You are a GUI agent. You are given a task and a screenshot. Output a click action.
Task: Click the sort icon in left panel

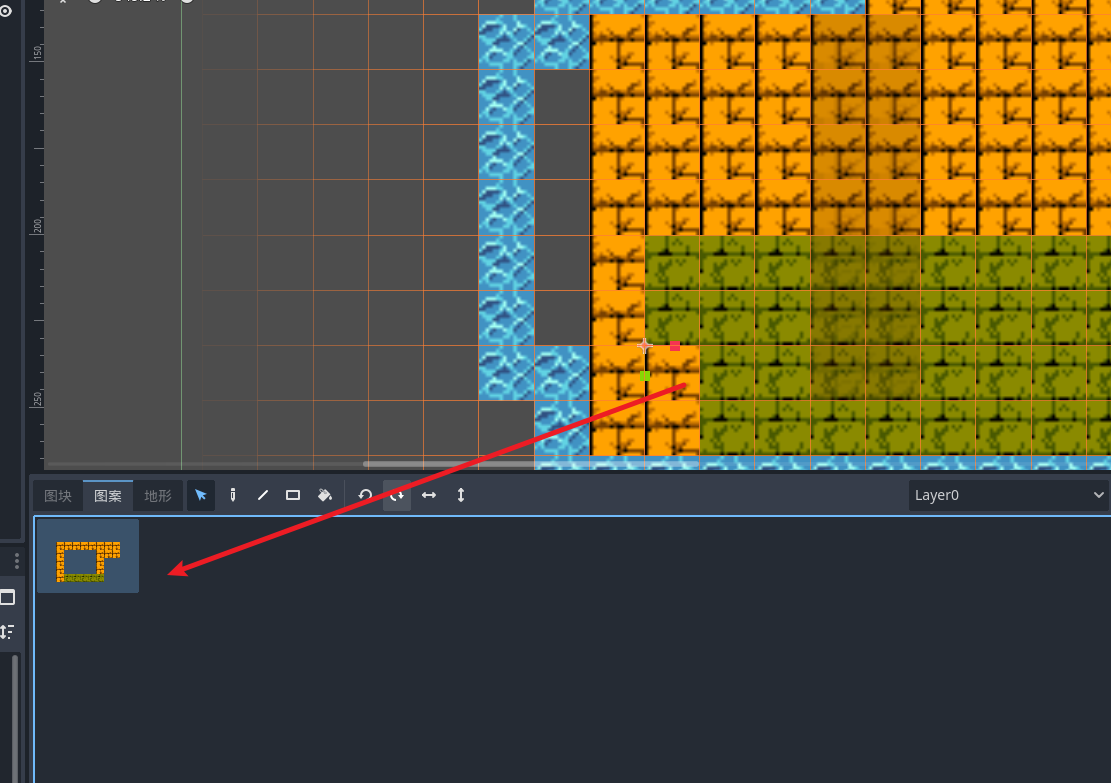coord(7,631)
